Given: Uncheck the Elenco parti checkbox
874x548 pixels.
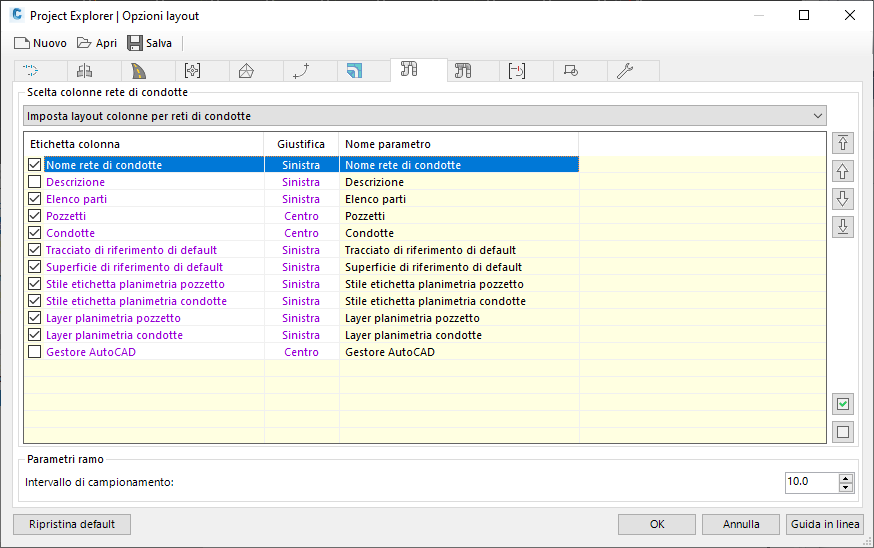Looking at the screenshot, I should pyautogui.click(x=35, y=198).
